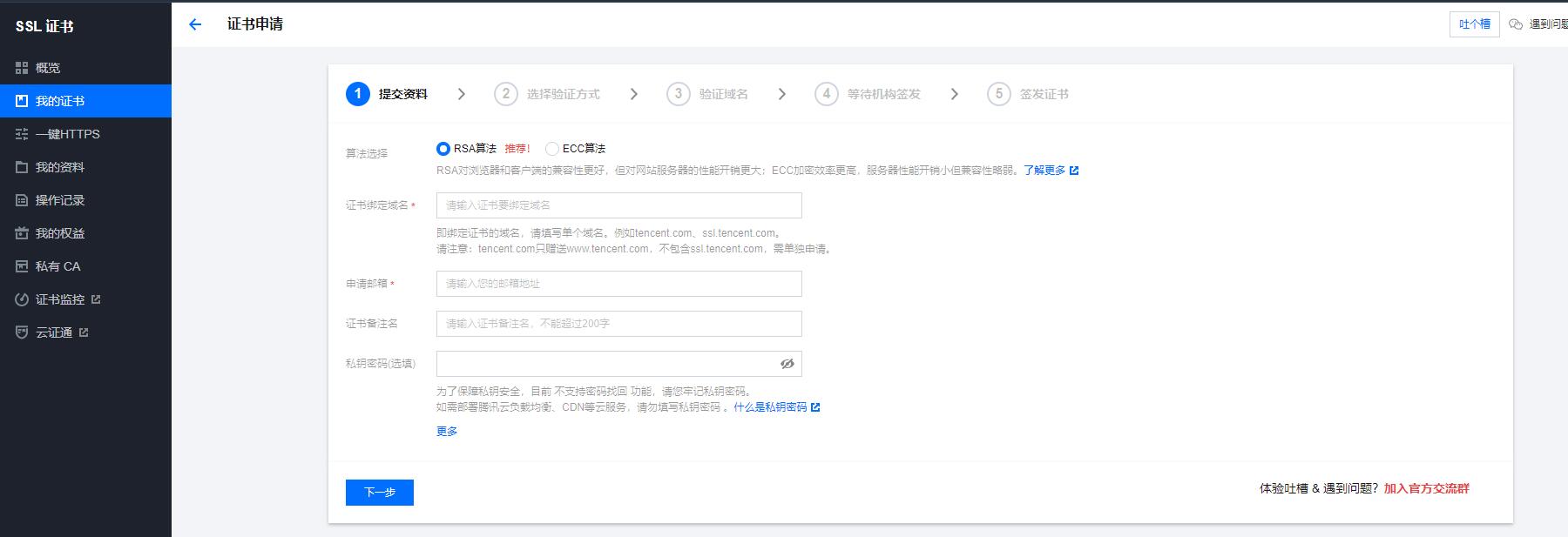Click step 5 circle 签发证书
This screenshot has height=537, width=1568.
999,94
